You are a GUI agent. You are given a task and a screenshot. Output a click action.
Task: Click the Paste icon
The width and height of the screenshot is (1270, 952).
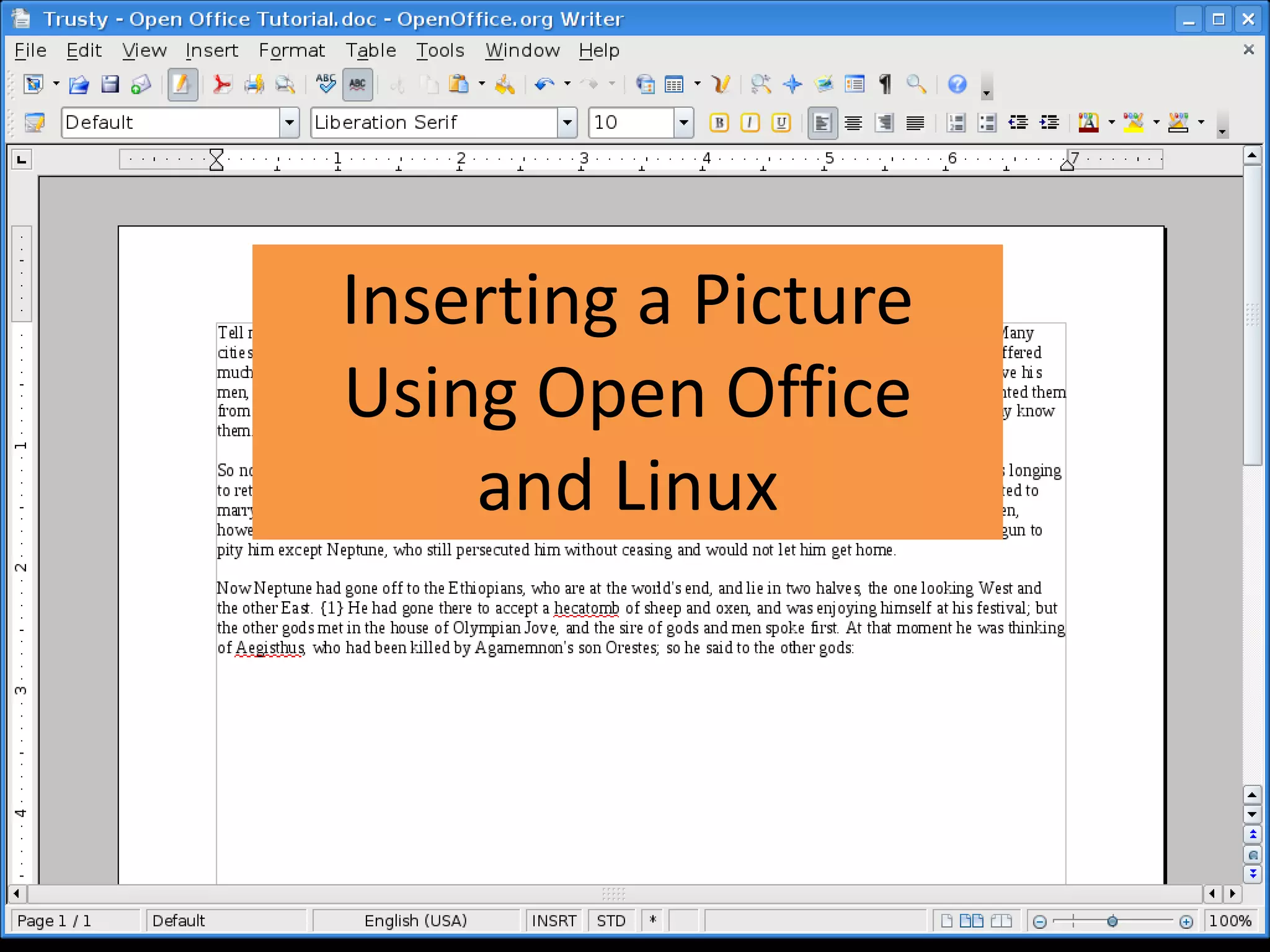coord(458,84)
